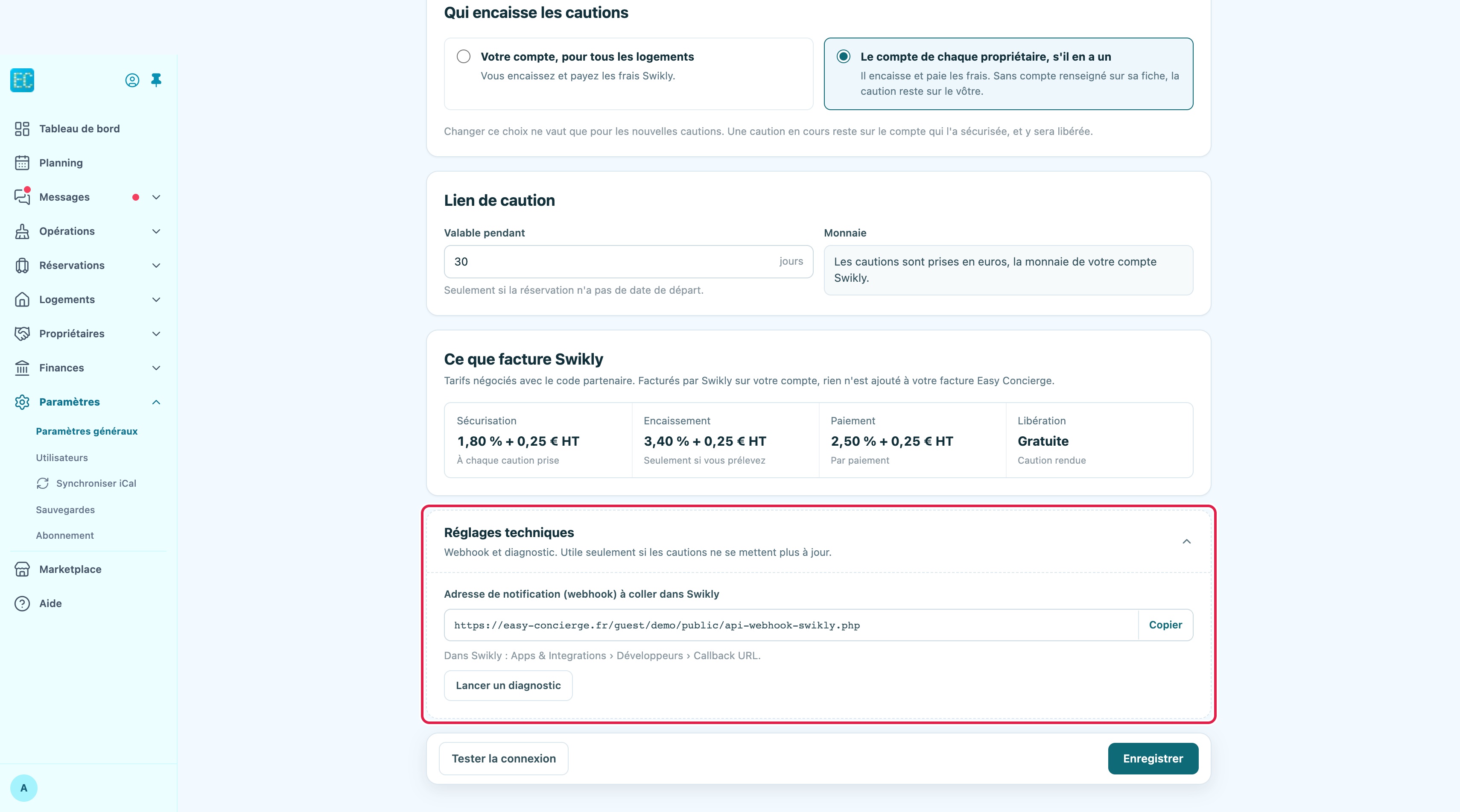
Task: Open Paramètres généraux submenu item
Action: [87, 431]
